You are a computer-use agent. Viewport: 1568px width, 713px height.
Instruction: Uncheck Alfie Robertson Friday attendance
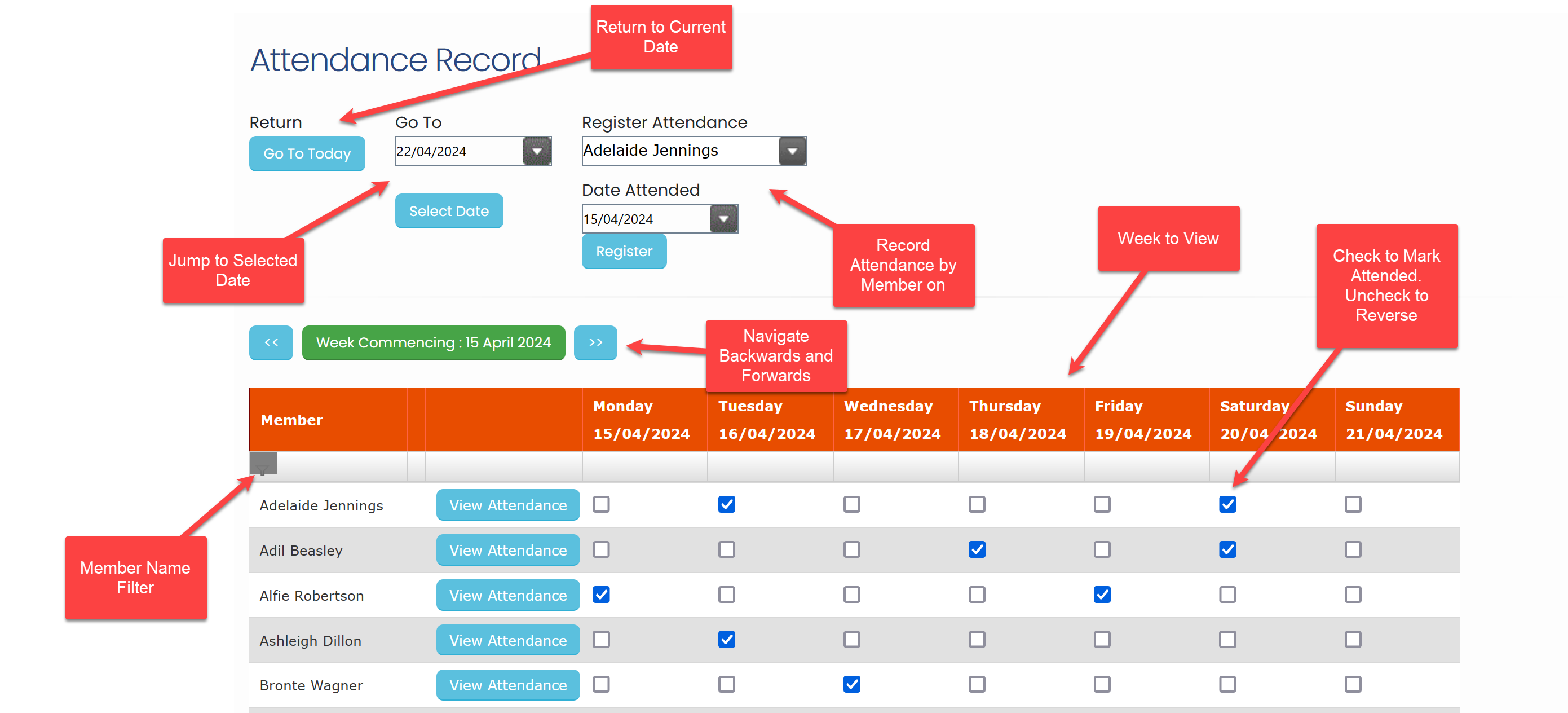1102,595
